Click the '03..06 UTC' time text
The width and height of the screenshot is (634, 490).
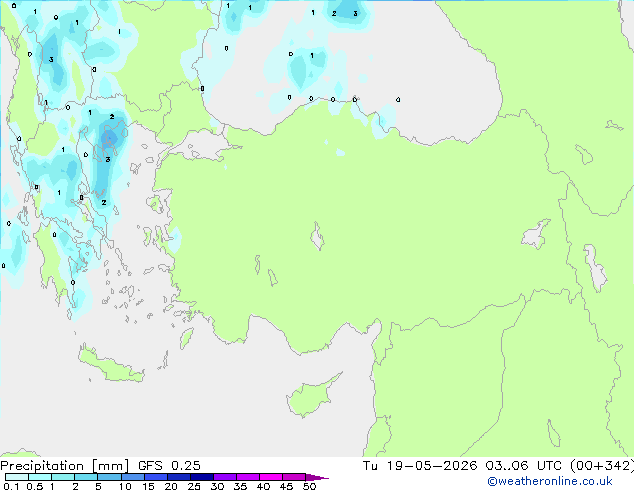click(x=524, y=466)
